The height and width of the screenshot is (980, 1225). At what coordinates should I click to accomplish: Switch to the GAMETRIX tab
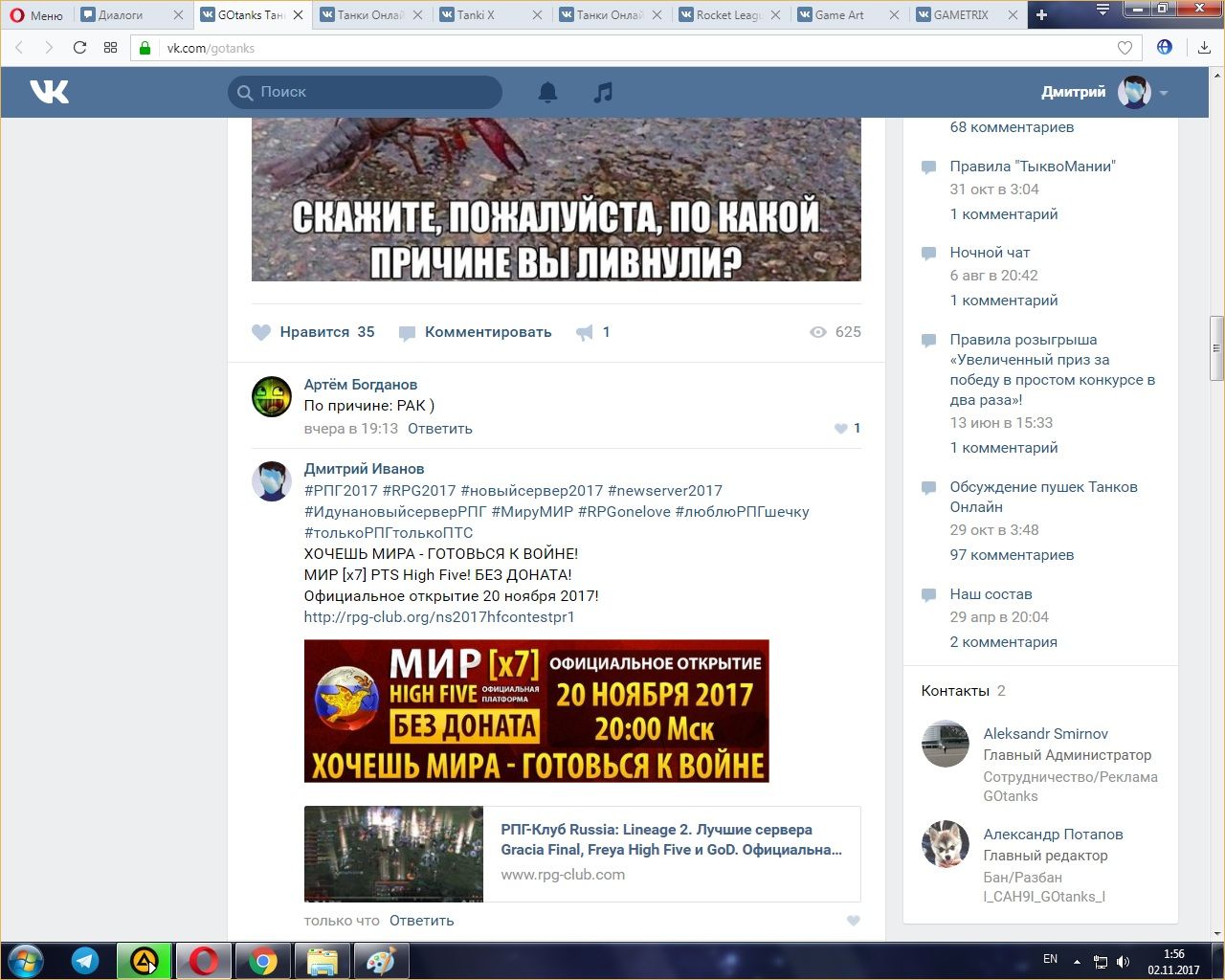968,15
